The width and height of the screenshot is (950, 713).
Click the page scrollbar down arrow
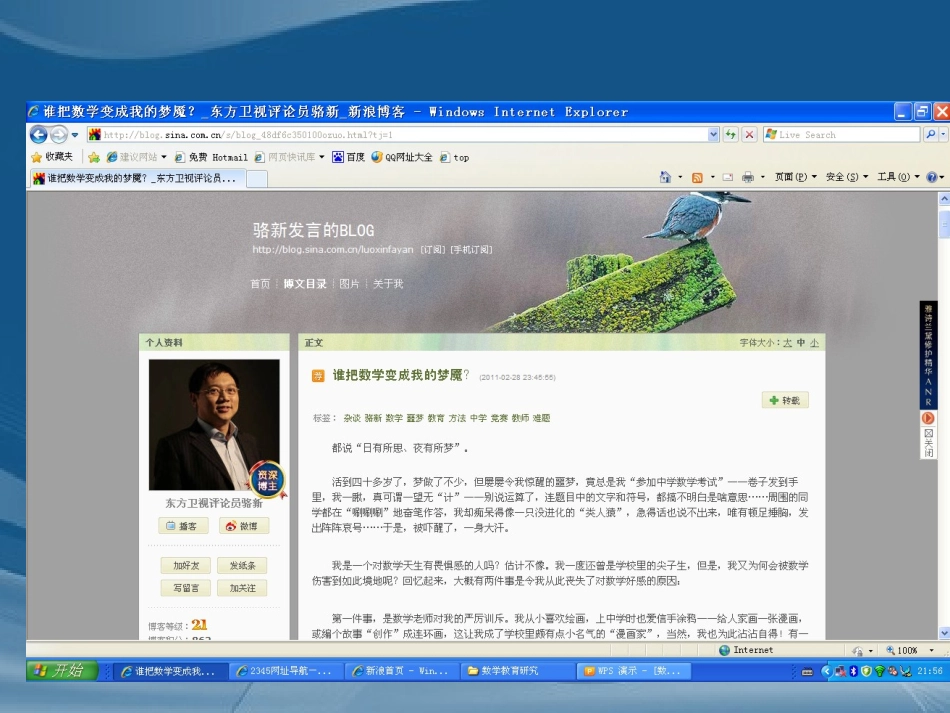(x=944, y=632)
